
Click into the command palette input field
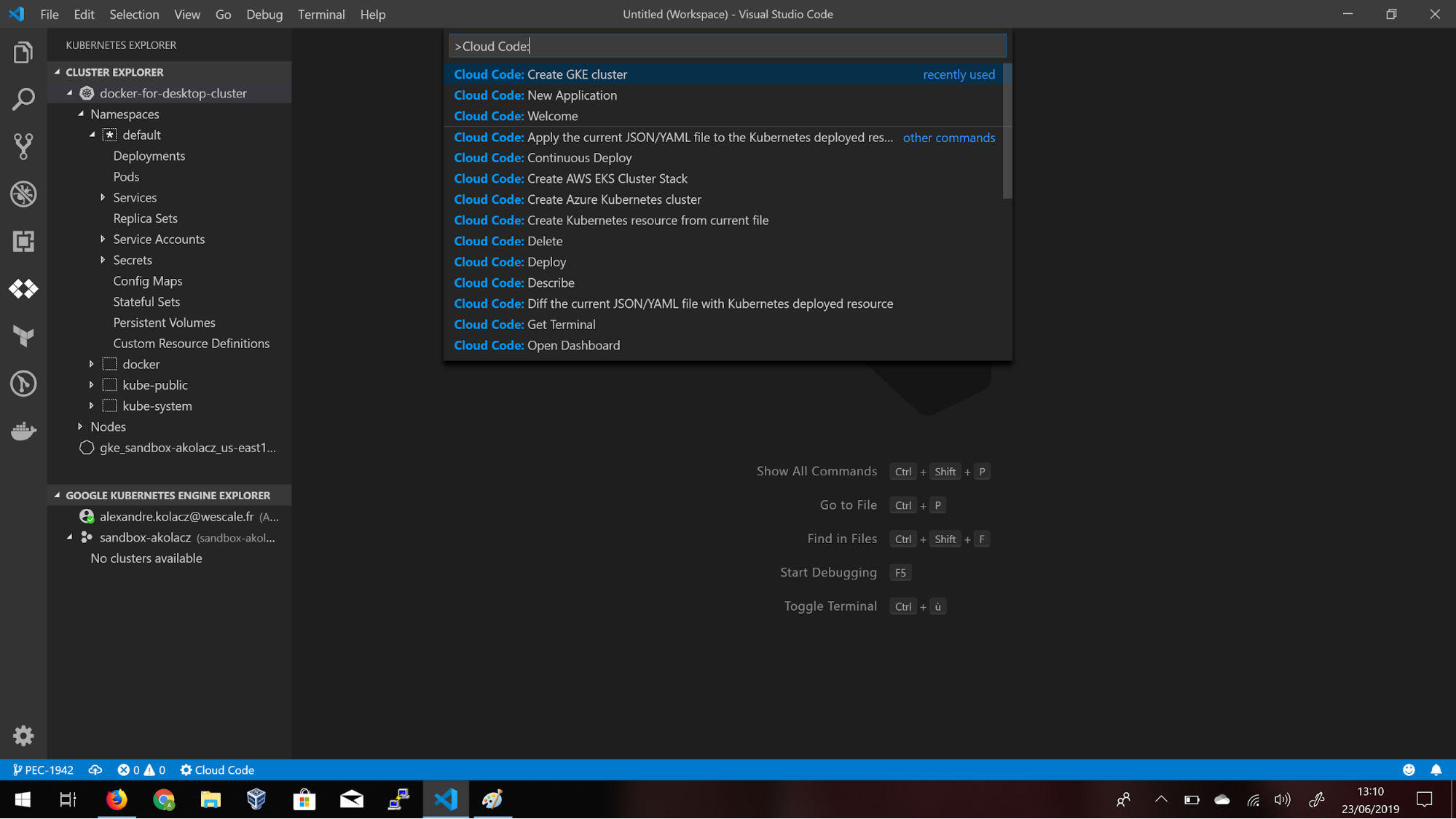pos(728,46)
